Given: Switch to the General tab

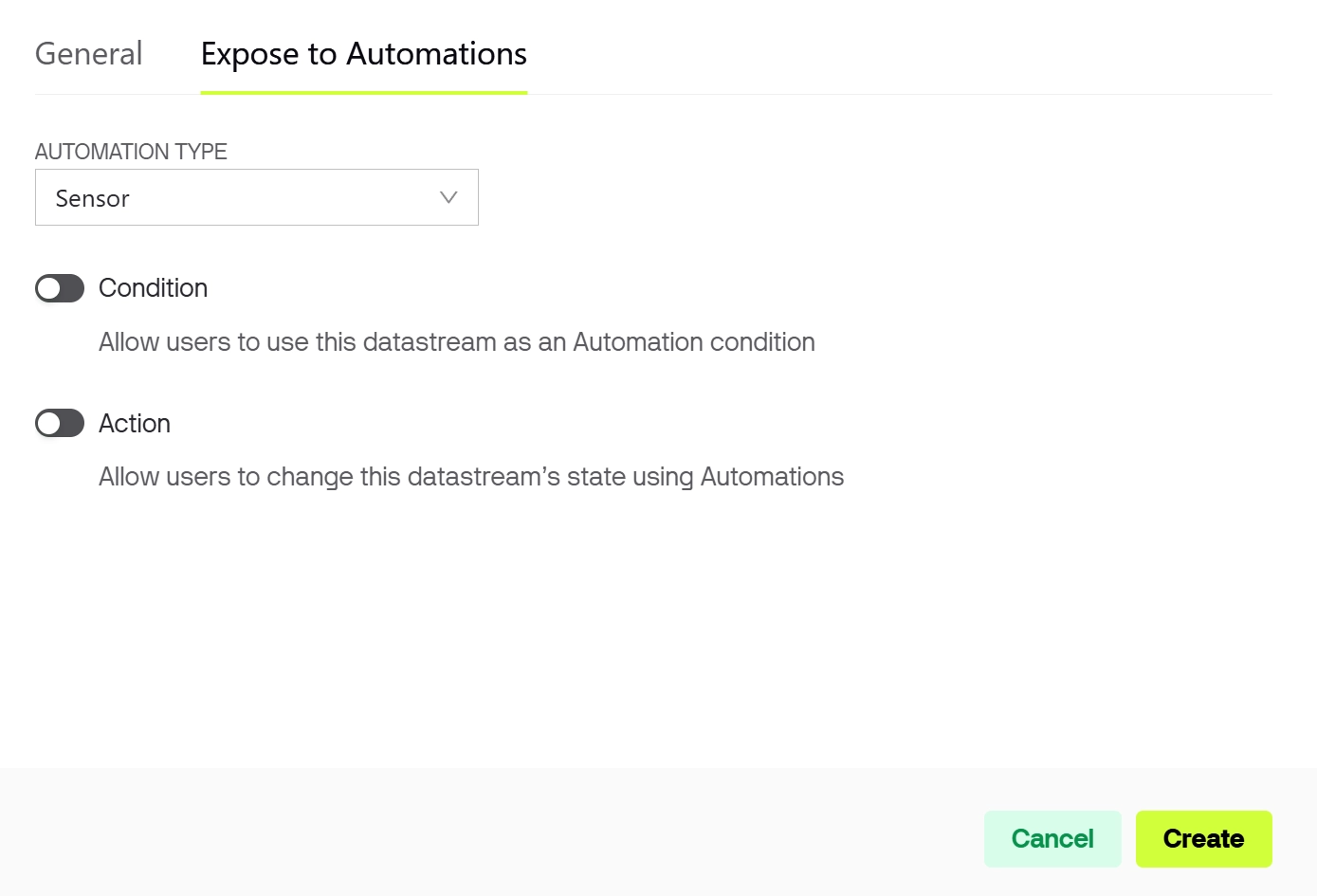Looking at the screenshot, I should (x=88, y=54).
